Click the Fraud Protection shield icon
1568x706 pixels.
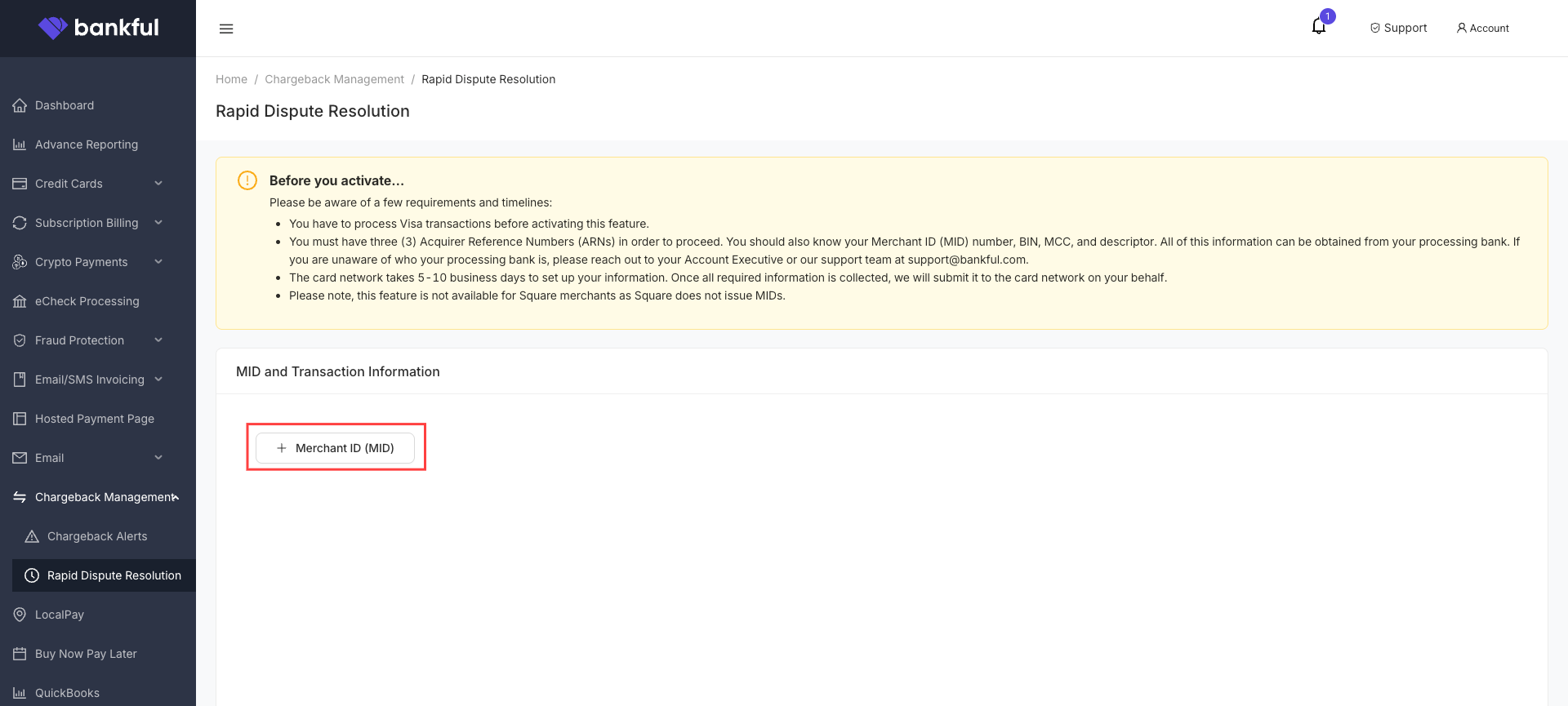click(x=20, y=340)
